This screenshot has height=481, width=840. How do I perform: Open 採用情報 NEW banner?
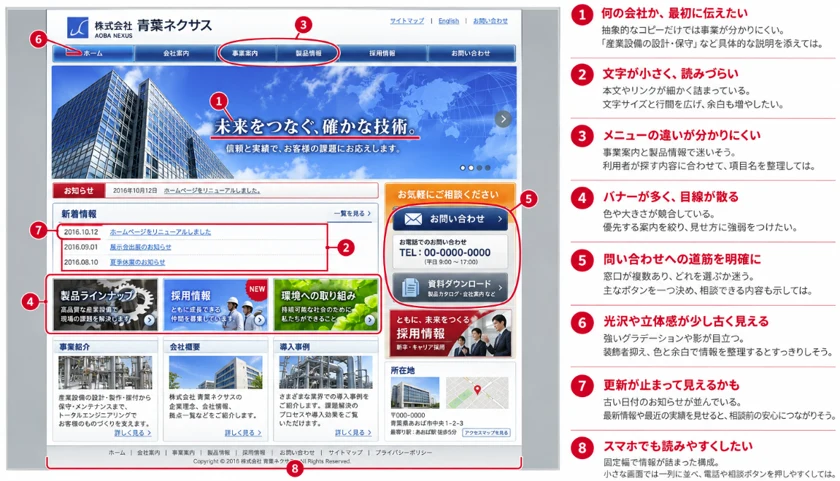click(215, 304)
